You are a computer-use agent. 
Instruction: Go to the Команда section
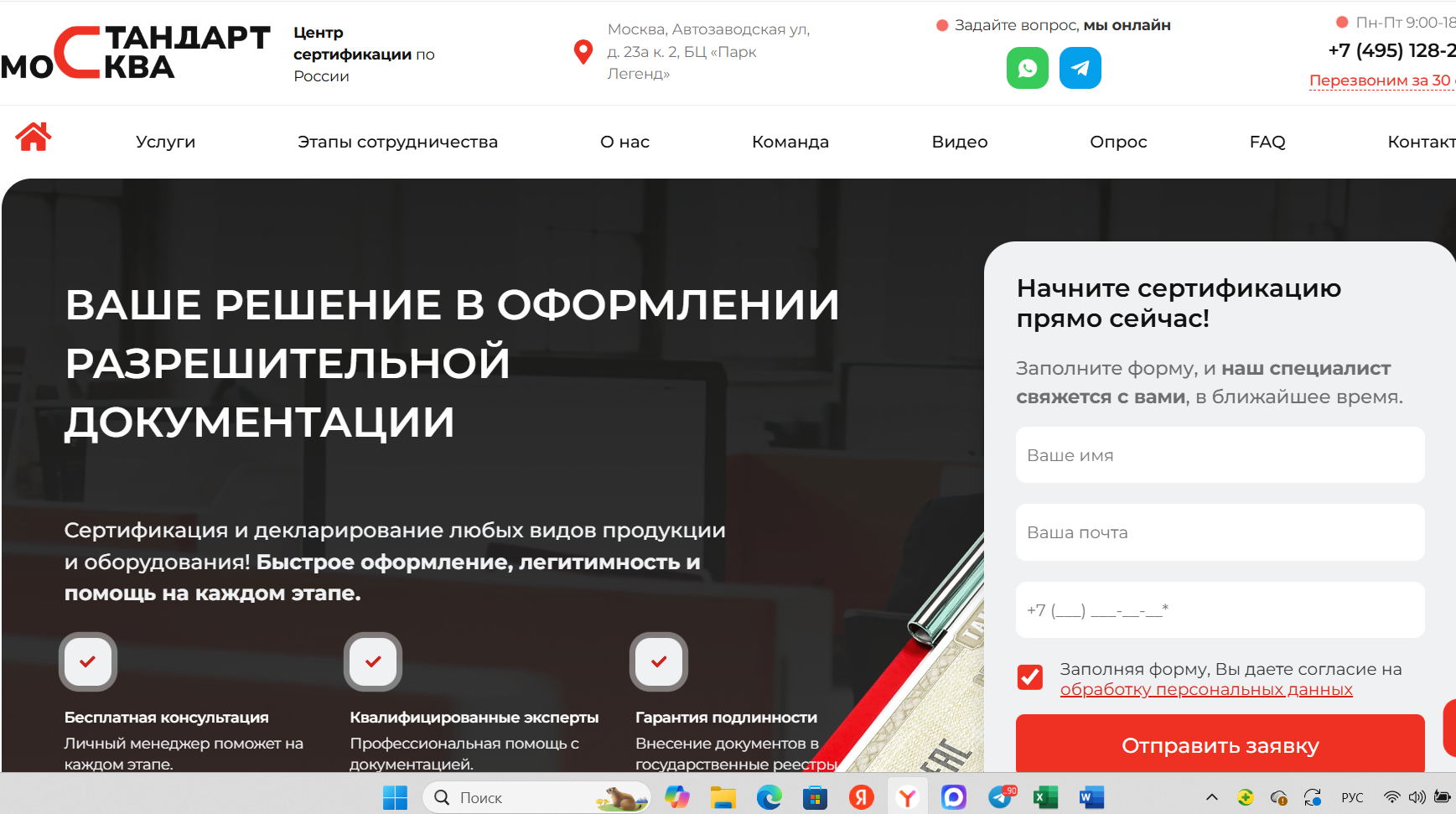(x=790, y=142)
